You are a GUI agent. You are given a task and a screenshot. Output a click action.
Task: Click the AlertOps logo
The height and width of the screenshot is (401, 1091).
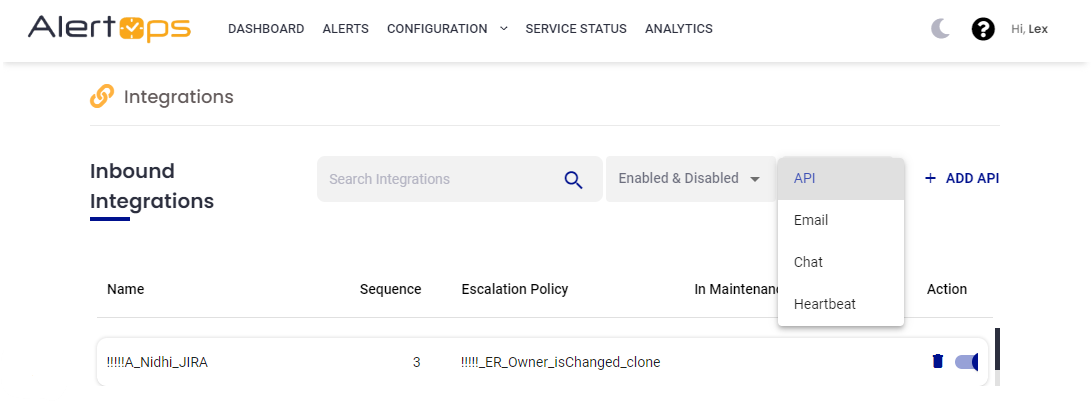pos(109,29)
